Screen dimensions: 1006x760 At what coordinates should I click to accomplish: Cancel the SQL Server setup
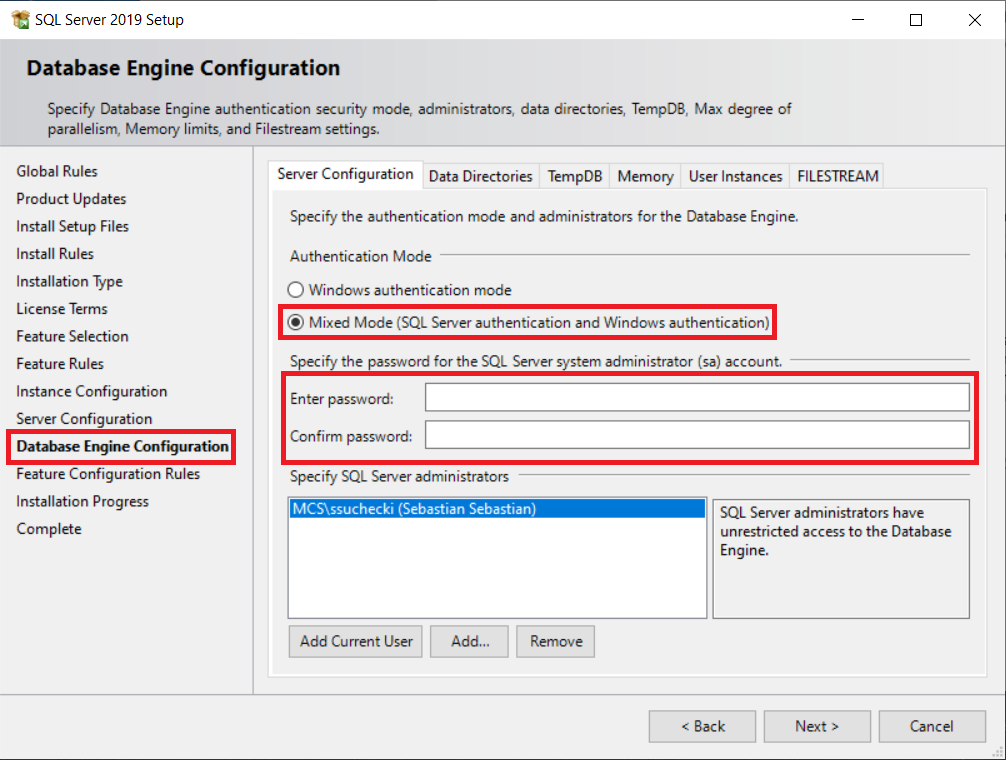[932, 726]
